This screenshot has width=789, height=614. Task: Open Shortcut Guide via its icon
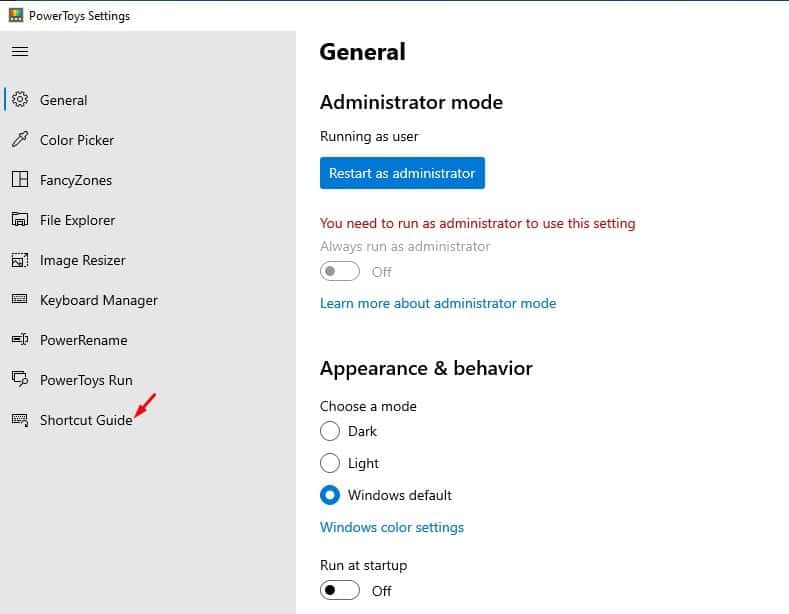(20, 419)
